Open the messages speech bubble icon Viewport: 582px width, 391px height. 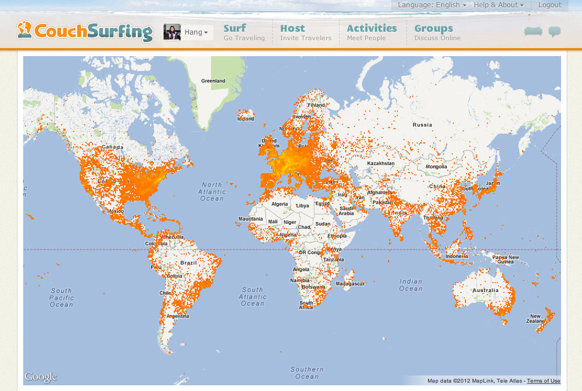click(x=555, y=32)
